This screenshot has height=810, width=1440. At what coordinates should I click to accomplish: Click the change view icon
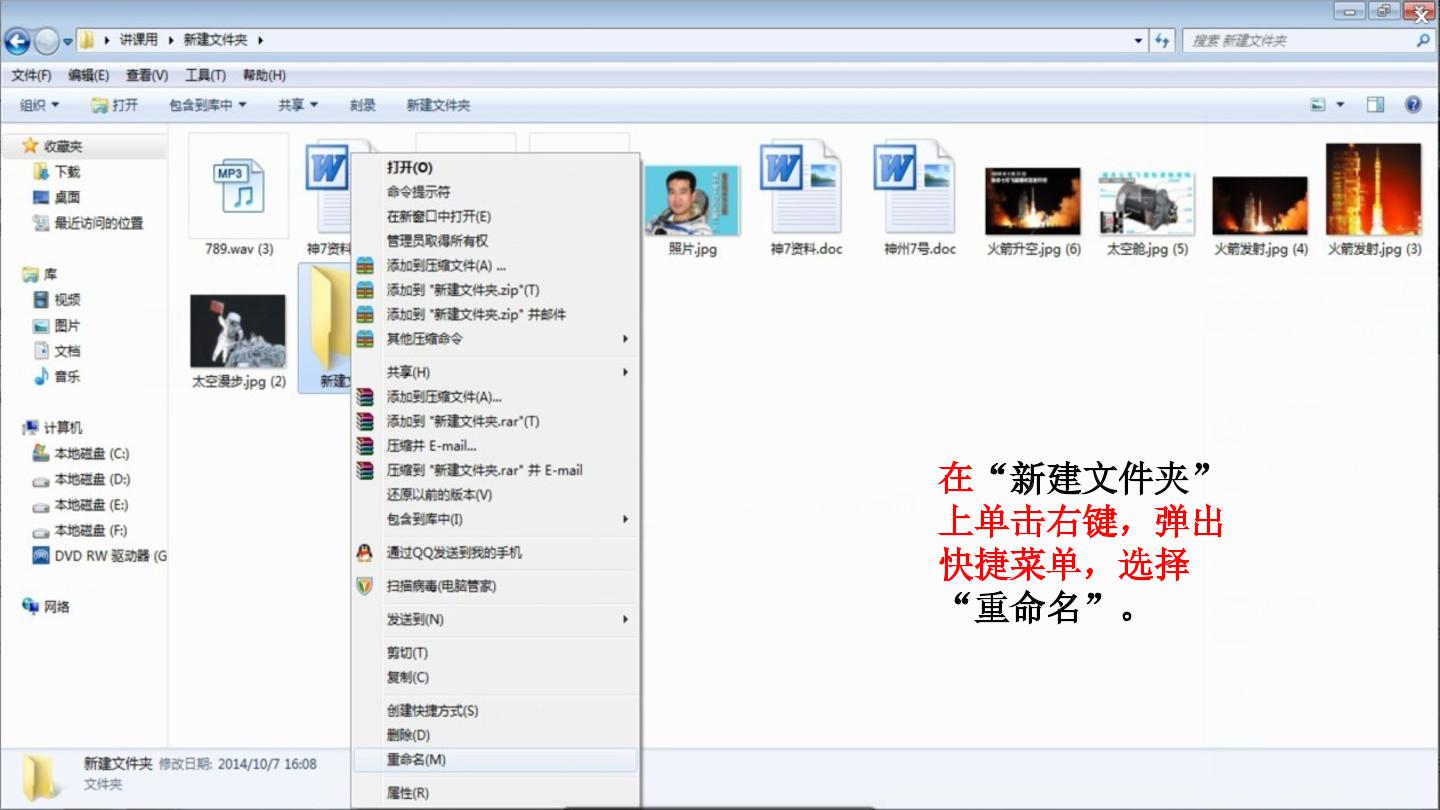pyautogui.click(x=1318, y=105)
